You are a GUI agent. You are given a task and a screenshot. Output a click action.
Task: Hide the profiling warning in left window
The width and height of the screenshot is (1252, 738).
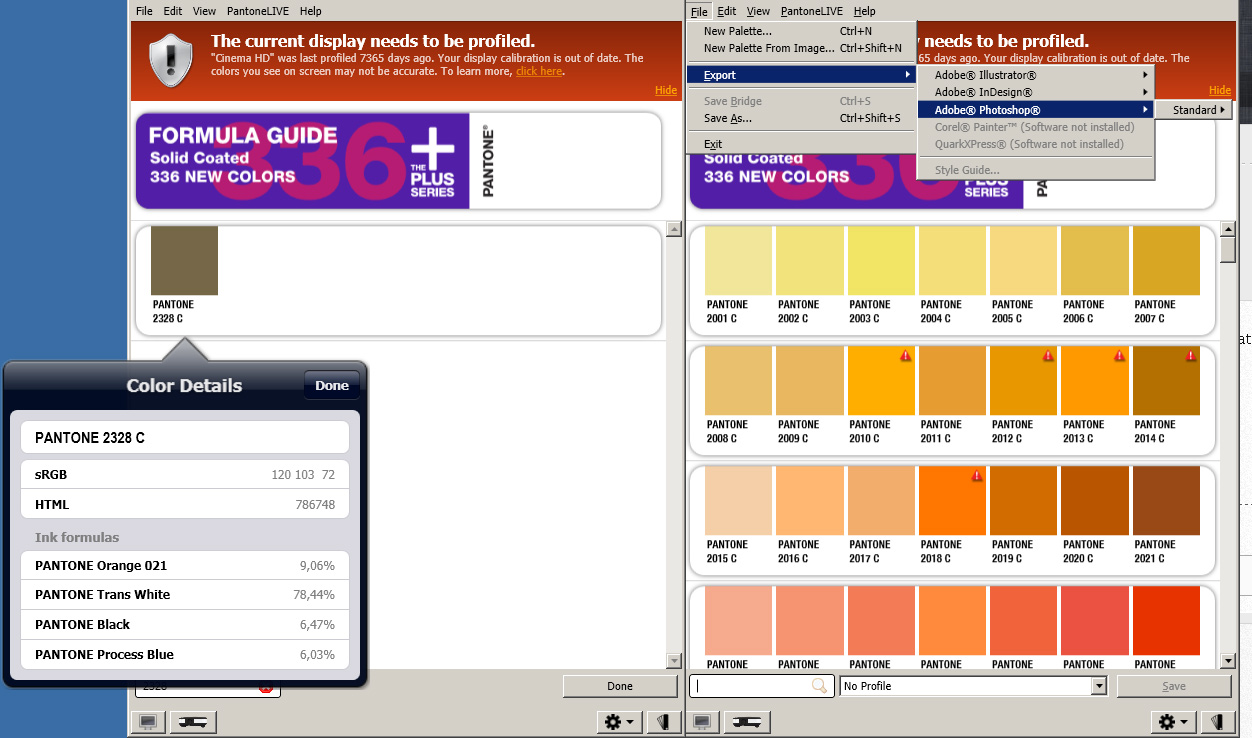[x=666, y=90]
